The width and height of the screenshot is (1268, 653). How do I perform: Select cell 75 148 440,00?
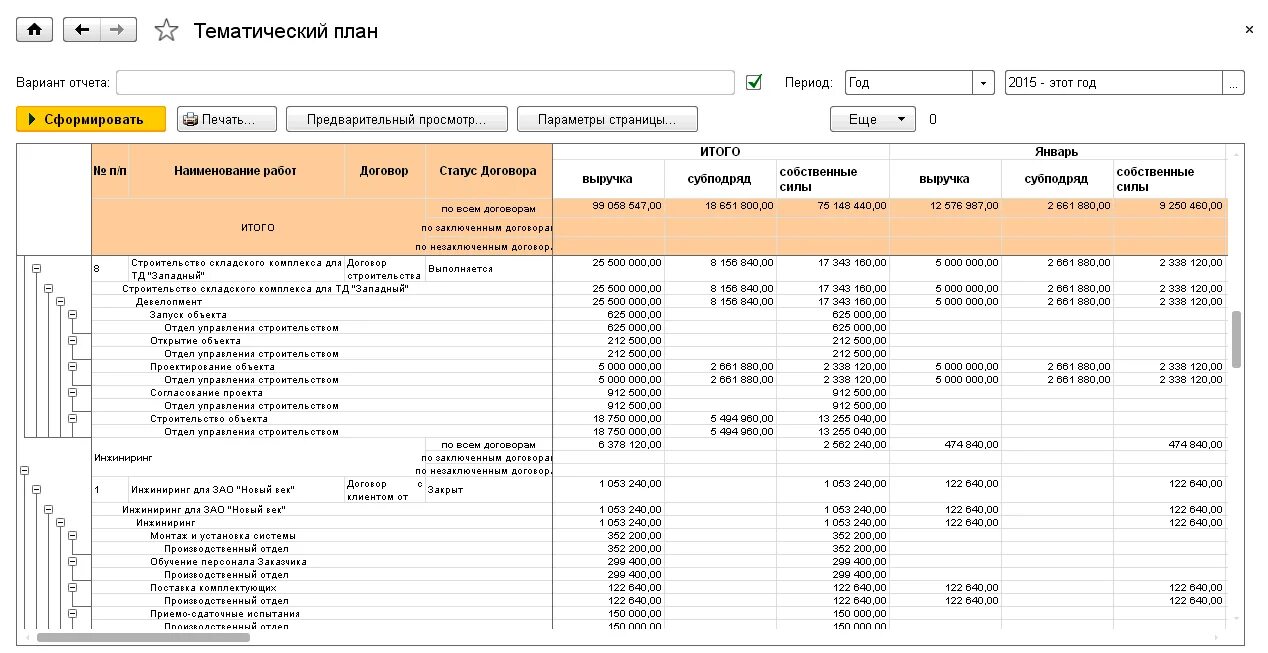pyautogui.click(x=833, y=206)
